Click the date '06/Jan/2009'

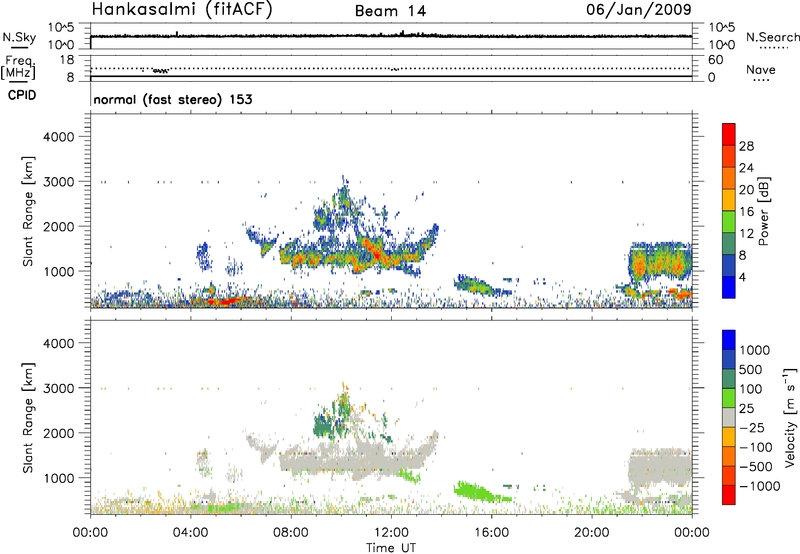[x=639, y=9]
